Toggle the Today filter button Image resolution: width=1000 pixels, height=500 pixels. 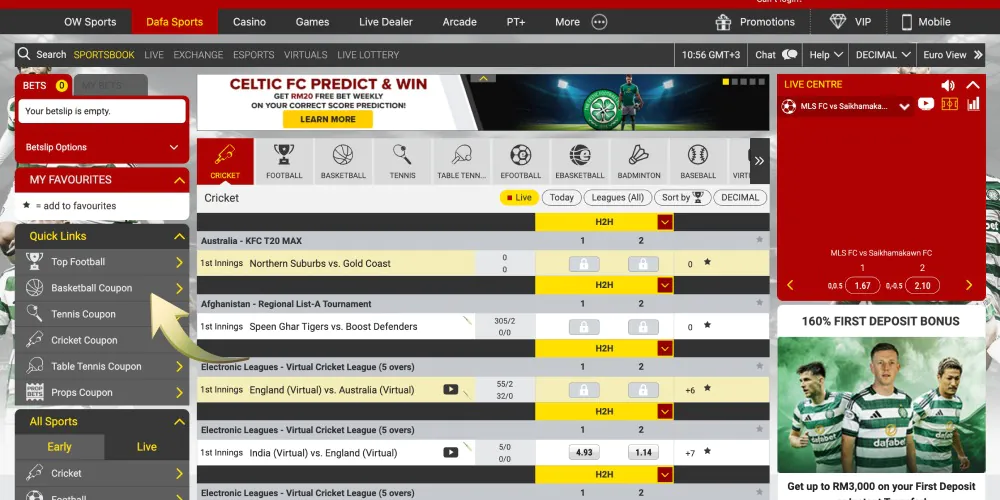tap(562, 198)
